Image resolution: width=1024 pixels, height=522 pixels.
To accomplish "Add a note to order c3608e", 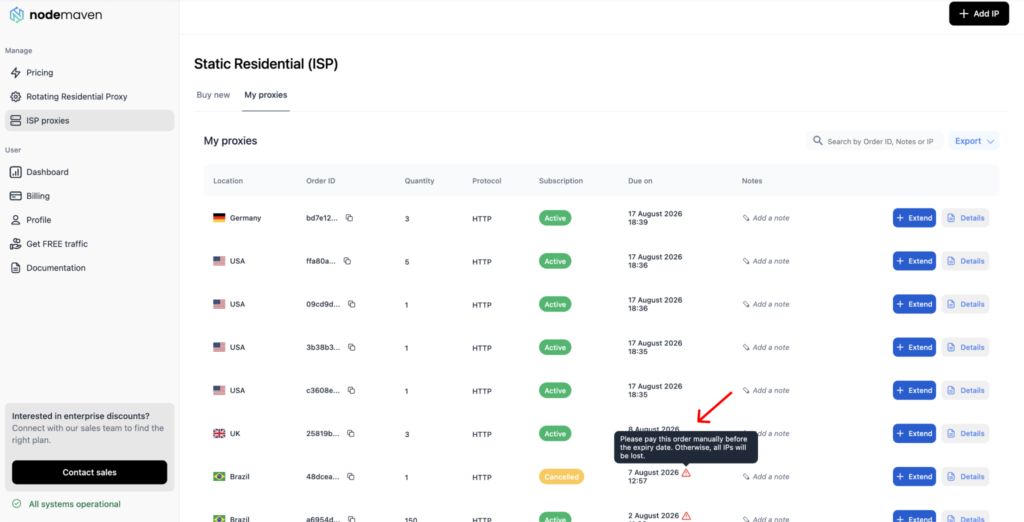I will point(766,391).
